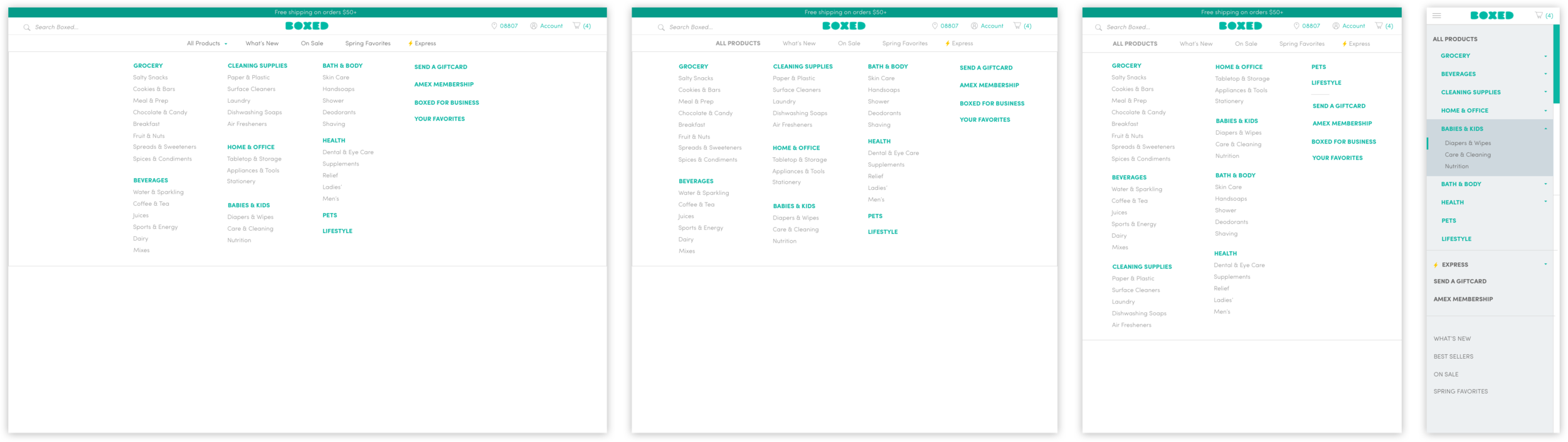Click the location pin icon in second mockup
This screenshot has width=1568, height=442.
[935, 26]
